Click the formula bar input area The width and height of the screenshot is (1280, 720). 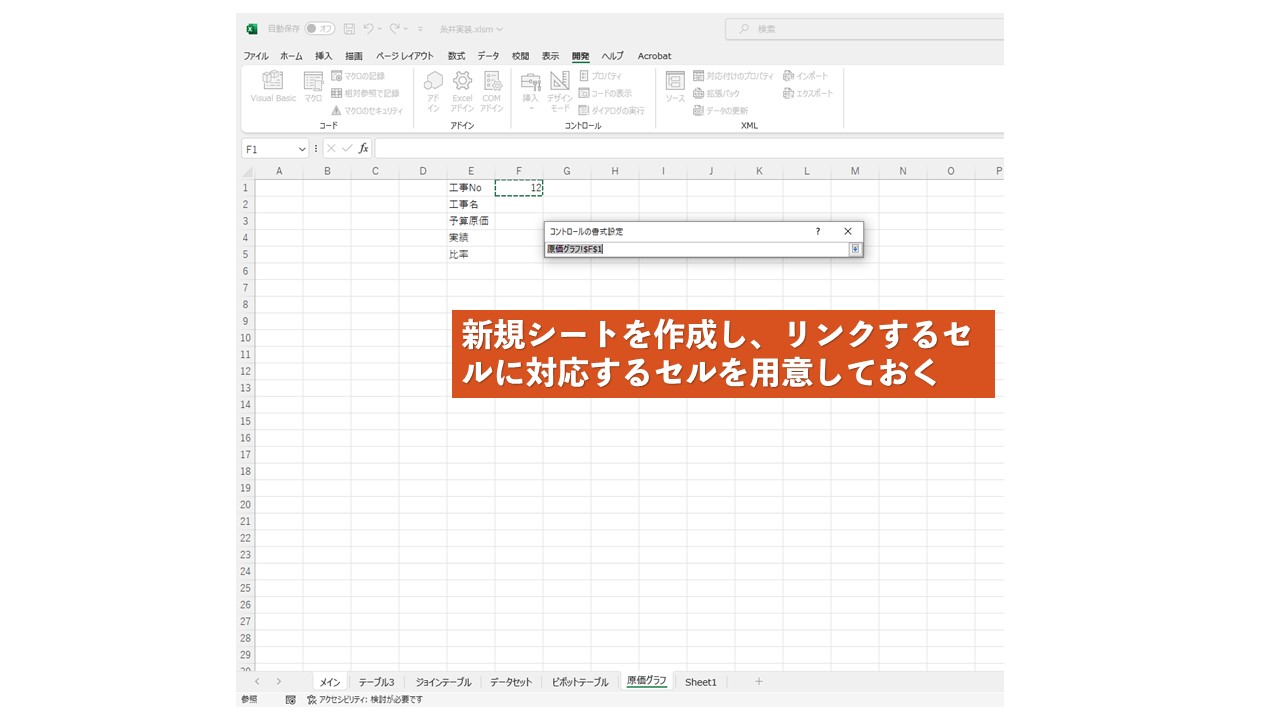pos(689,148)
